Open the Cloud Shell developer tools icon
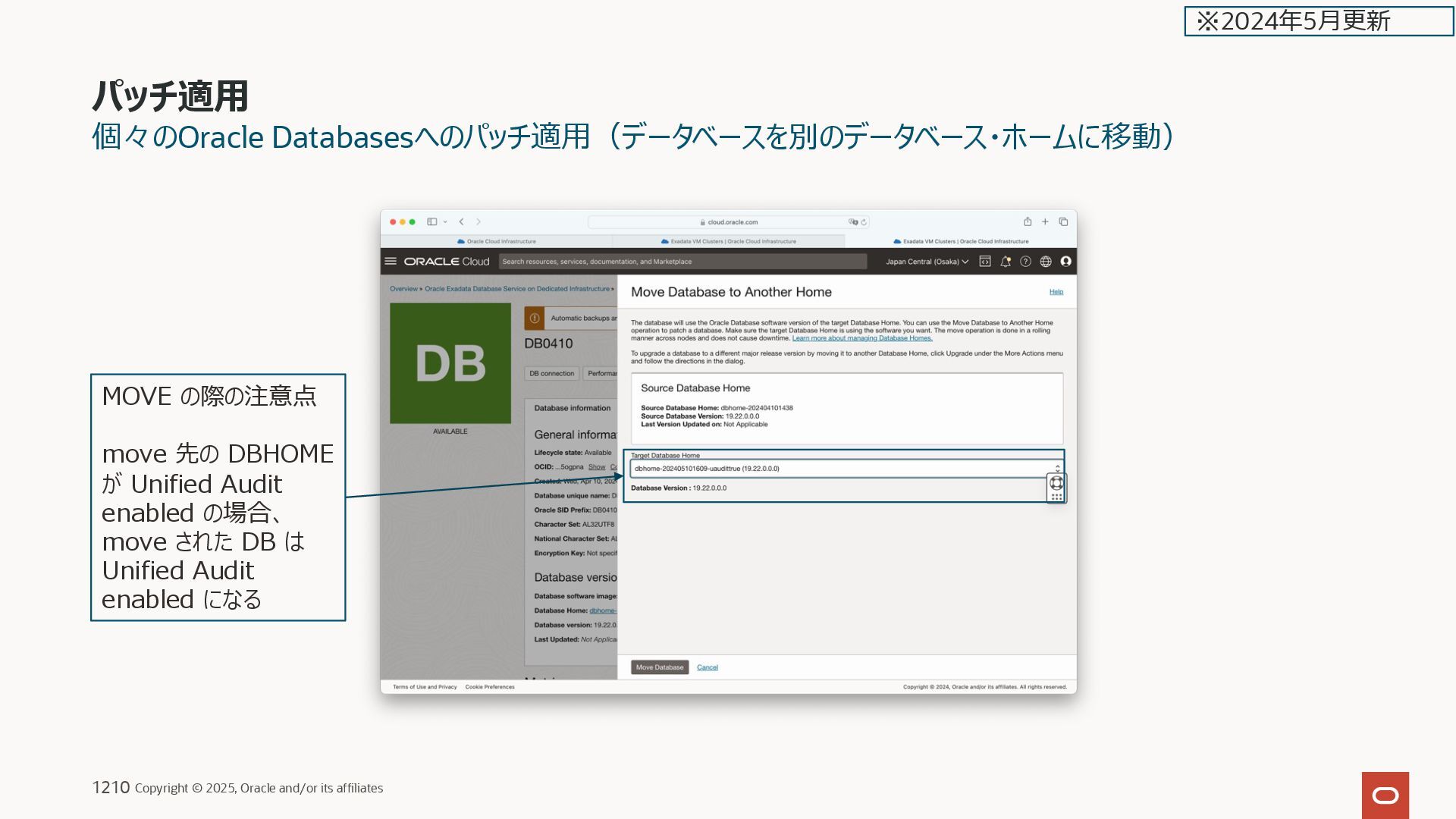 pos(985,261)
